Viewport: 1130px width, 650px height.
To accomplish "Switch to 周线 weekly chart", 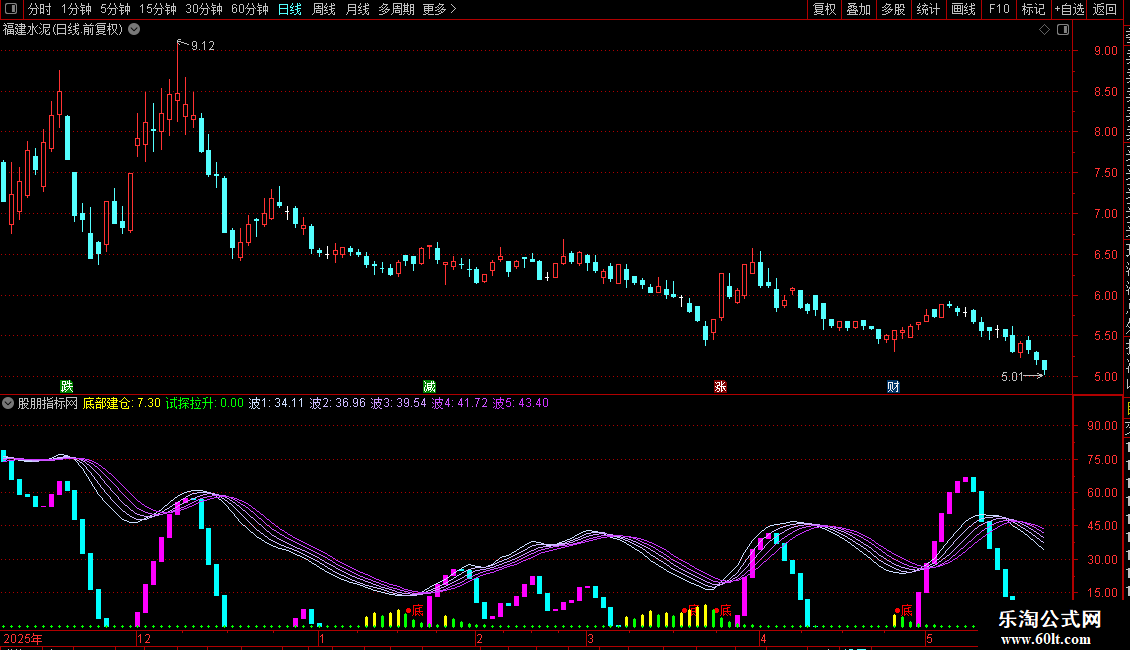I will click(x=324, y=9).
